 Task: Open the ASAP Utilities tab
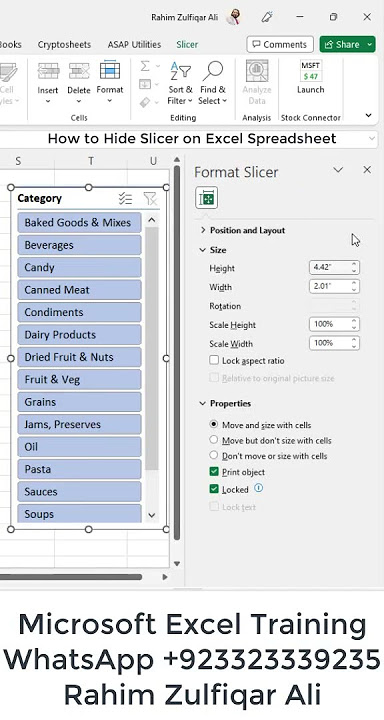[134, 45]
